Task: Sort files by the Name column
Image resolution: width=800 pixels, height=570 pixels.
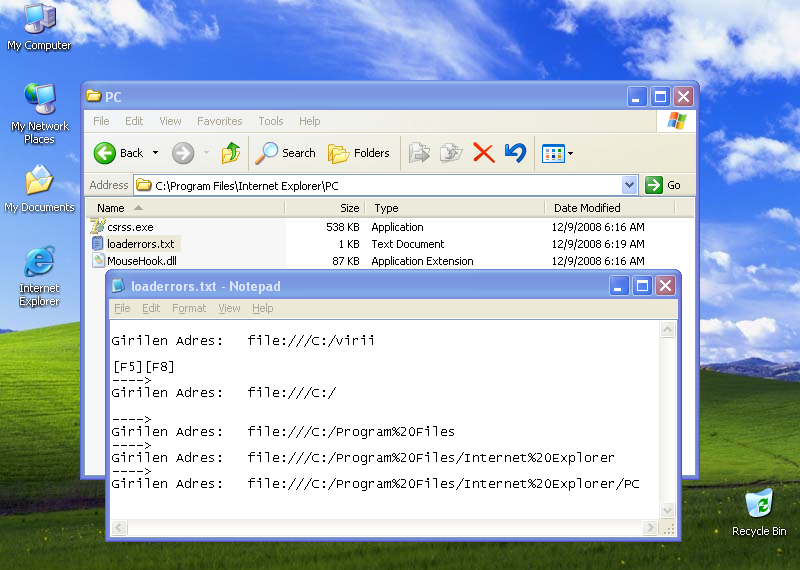Action: (185, 208)
